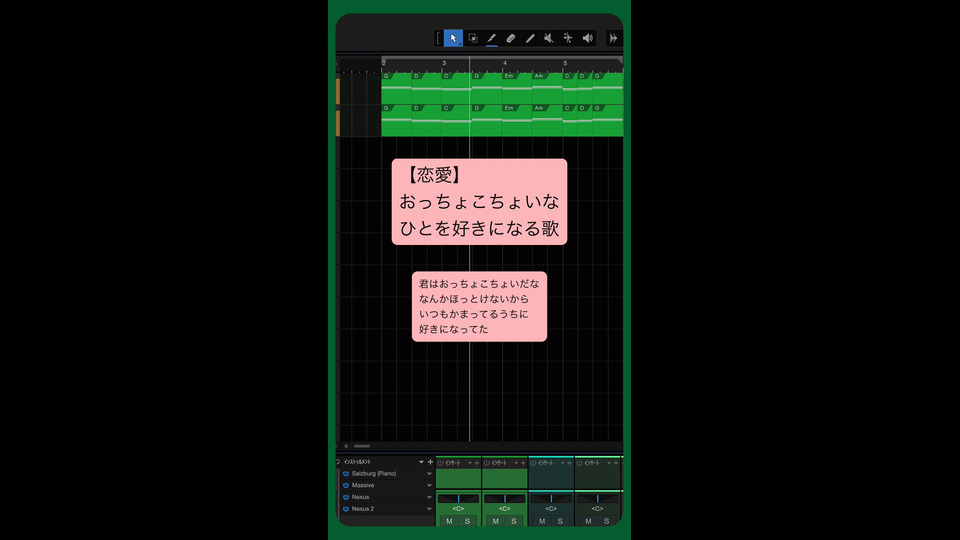Open inserts dropdown on the rightmost channel
Image resolution: width=960 pixels, height=540 pixels.
tap(609, 463)
